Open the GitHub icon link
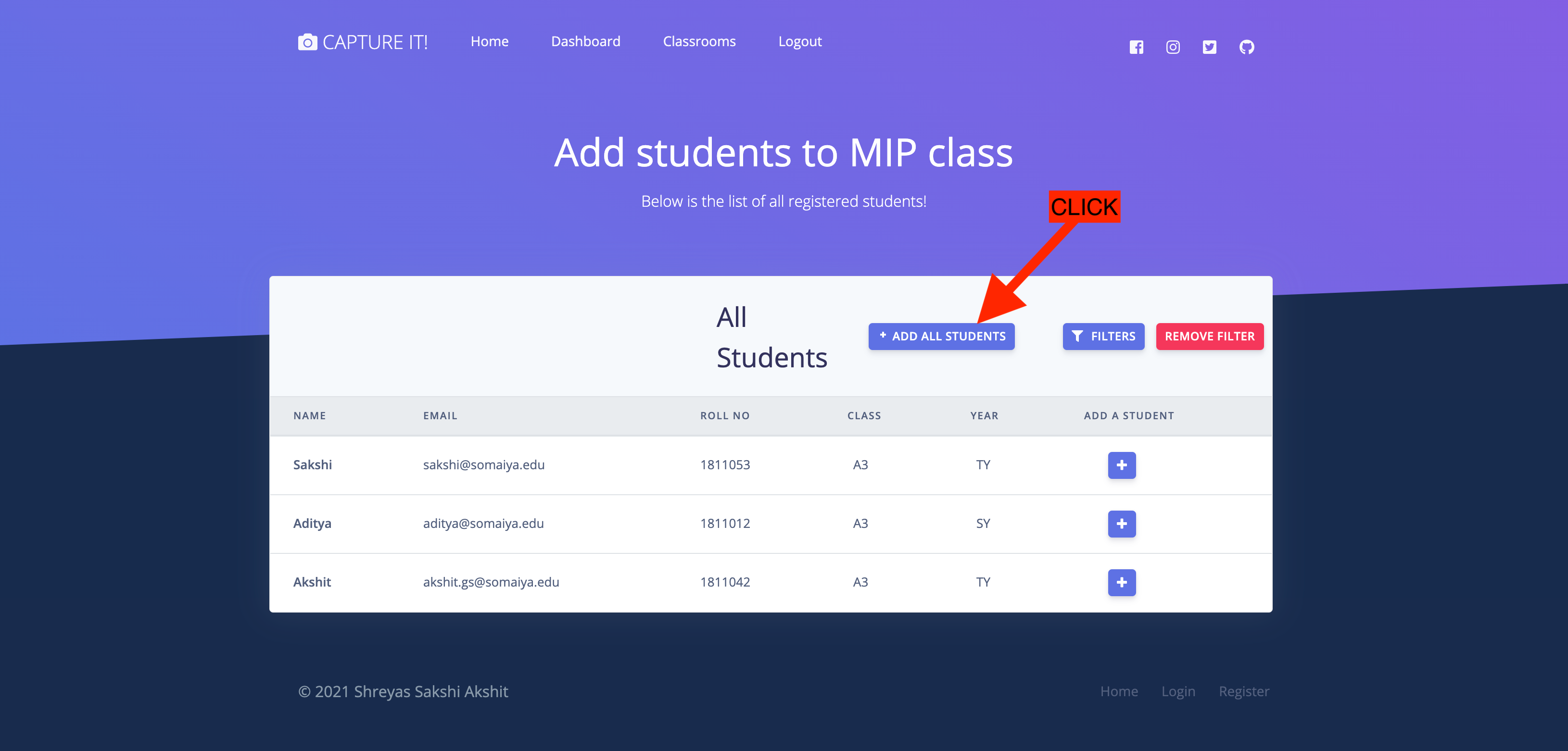 coord(1246,47)
